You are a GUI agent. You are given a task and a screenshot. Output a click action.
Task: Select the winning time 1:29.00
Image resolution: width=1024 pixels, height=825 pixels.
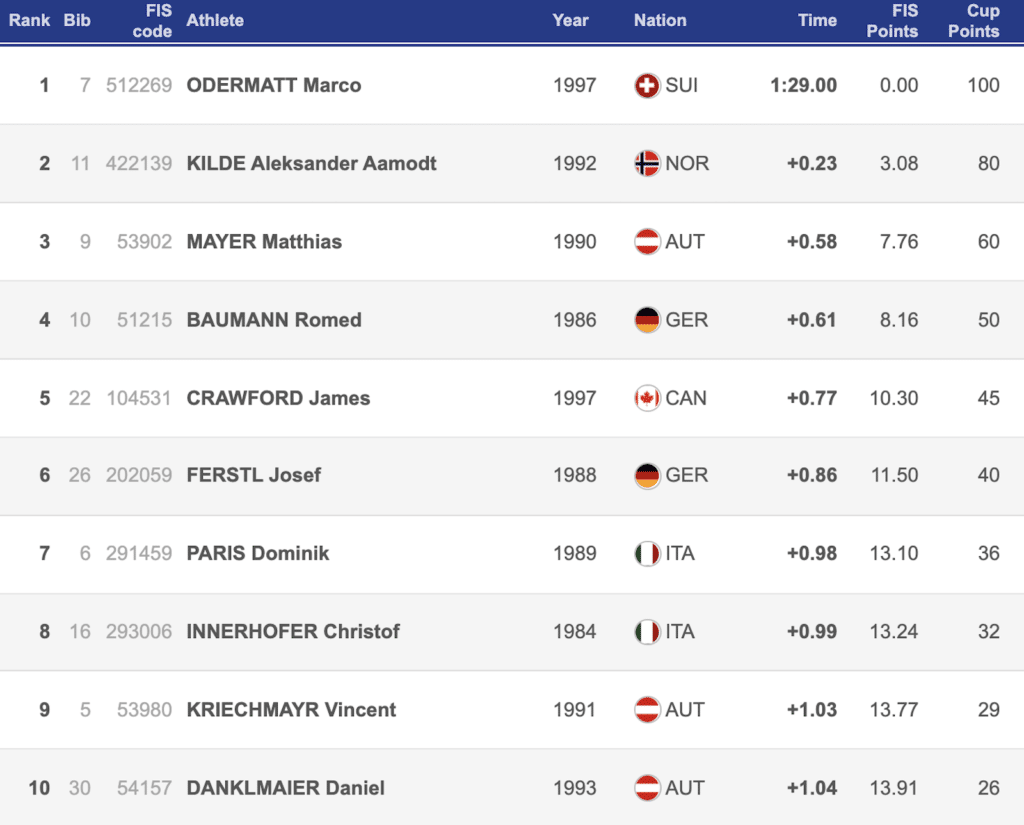pyautogui.click(x=803, y=85)
